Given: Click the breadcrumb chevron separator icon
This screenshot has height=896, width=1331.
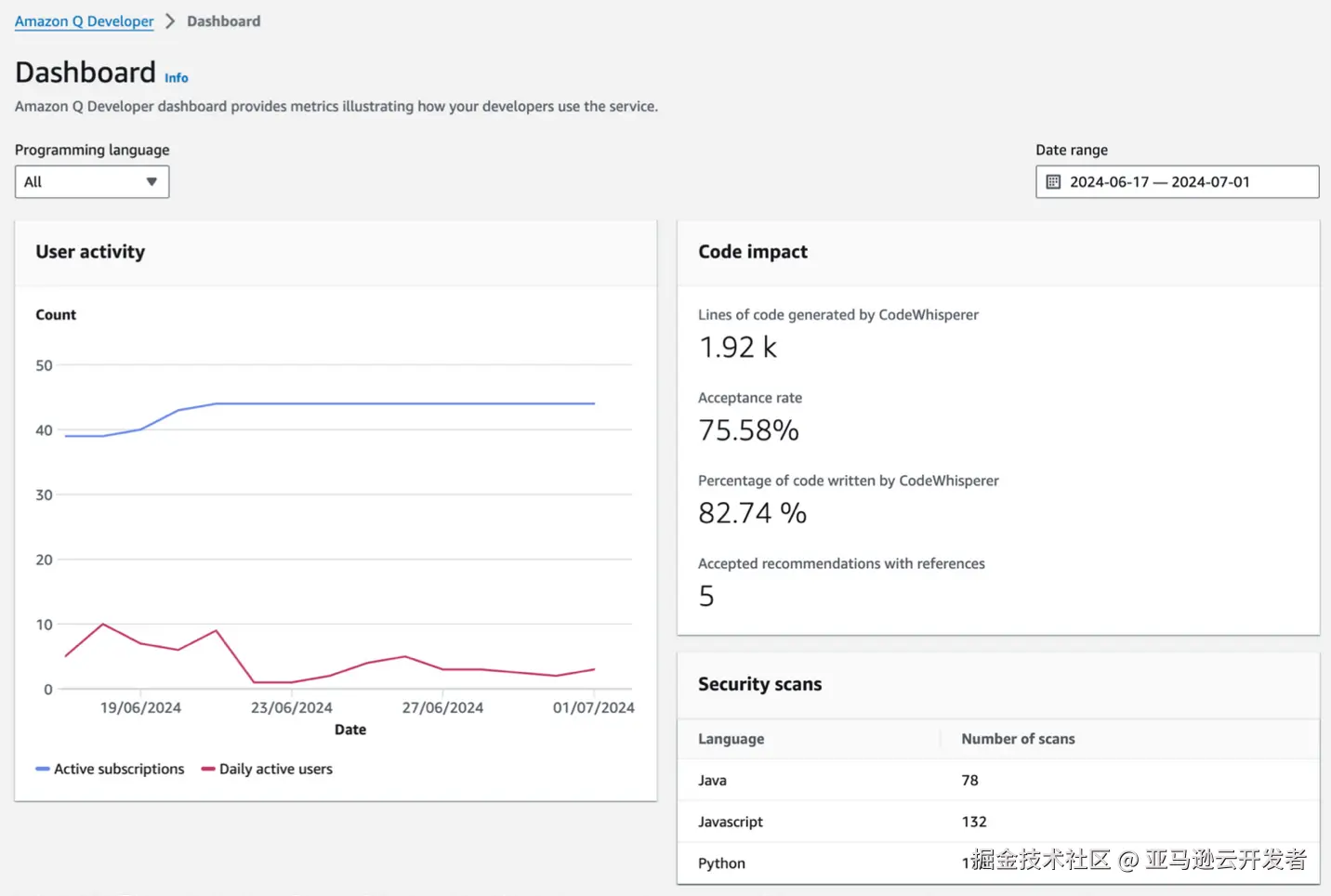Looking at the screenshot, I should (x=170, y=21).
